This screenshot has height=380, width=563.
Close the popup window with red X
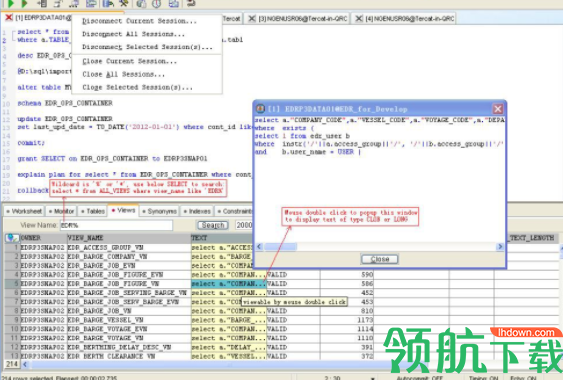click(498, 109)
